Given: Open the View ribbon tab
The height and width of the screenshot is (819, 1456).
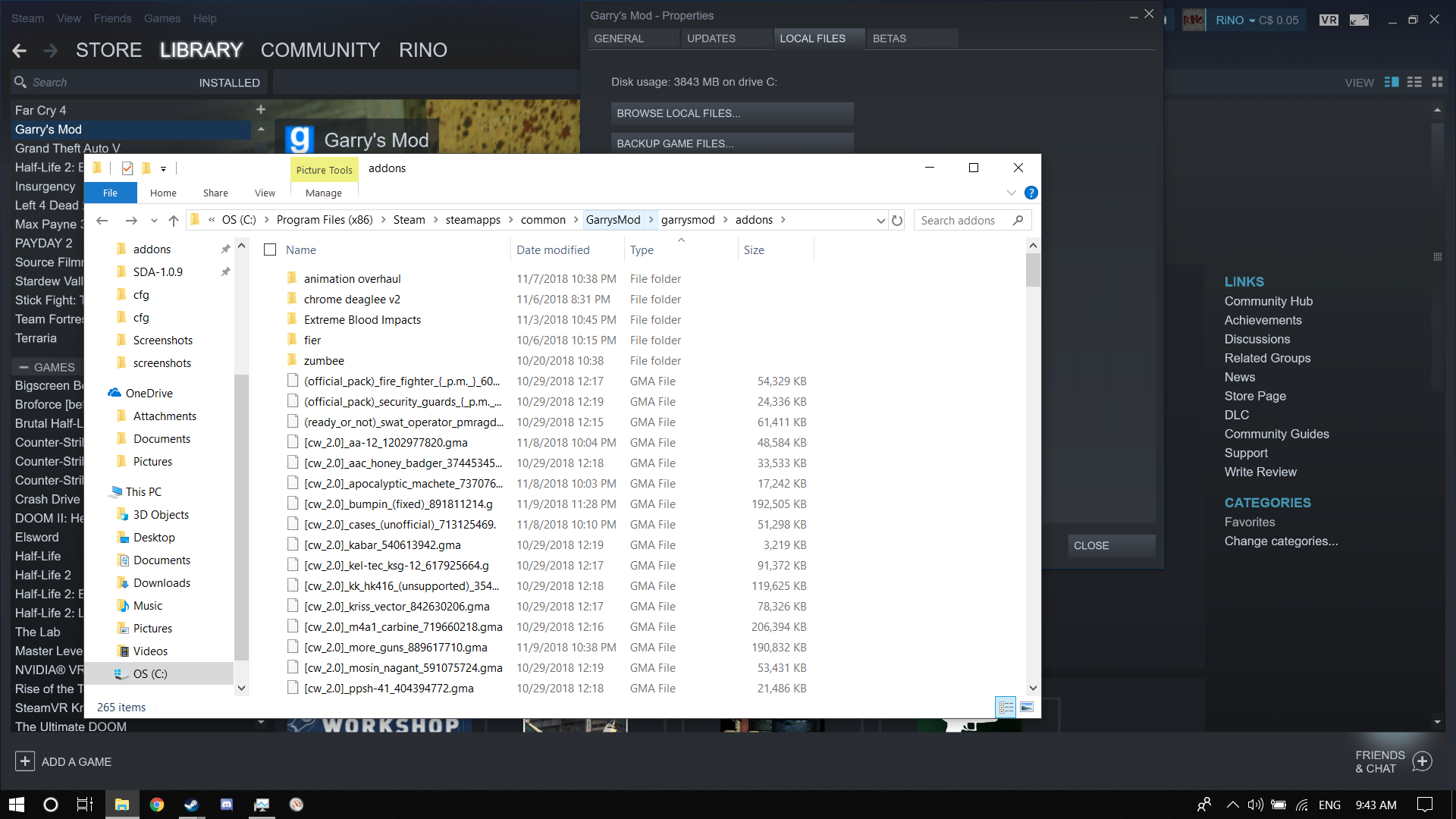Looking at the screenshot, I should tap(265, 193).
